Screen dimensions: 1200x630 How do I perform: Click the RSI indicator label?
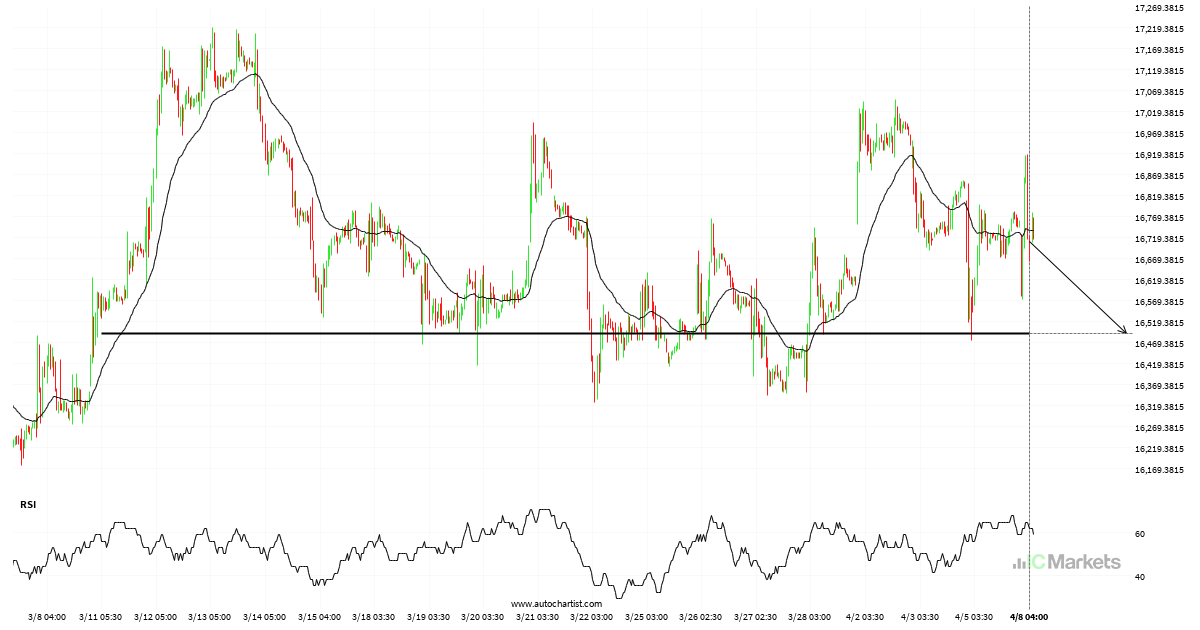[27, 505]
